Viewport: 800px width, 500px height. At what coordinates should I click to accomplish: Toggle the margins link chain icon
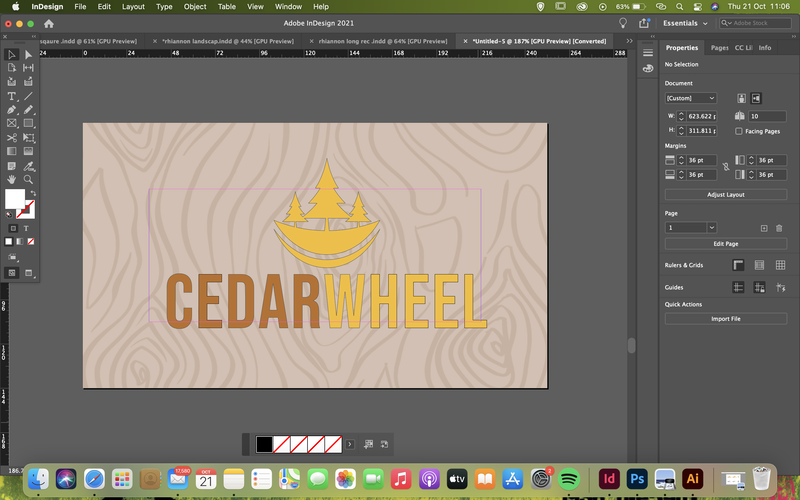click(726, 167)
